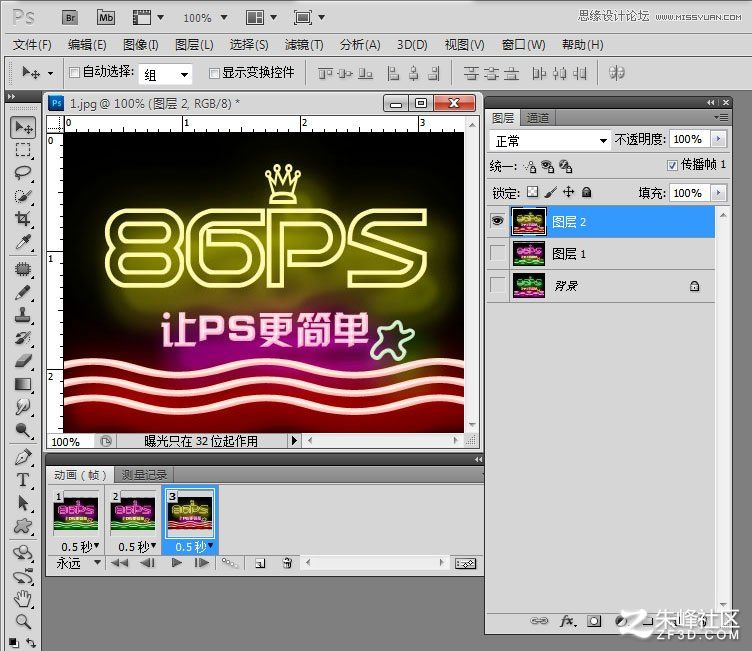Select the Horizontal Type tool
Screen dimensions: 752x651
click(x=23, y=480)
